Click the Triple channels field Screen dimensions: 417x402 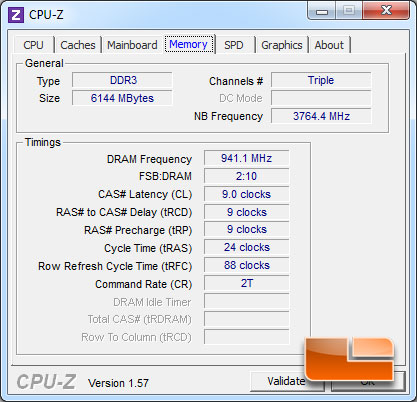click(x=321, y=80)
